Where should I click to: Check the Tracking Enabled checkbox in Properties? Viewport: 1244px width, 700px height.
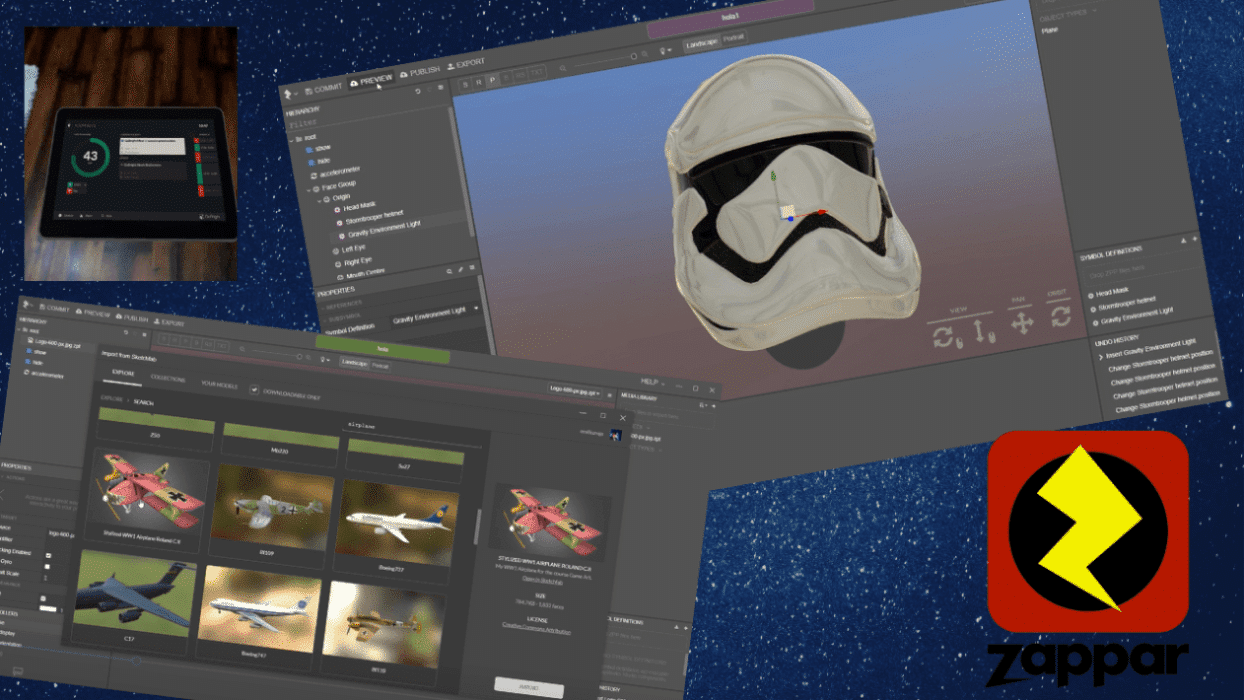48,553
